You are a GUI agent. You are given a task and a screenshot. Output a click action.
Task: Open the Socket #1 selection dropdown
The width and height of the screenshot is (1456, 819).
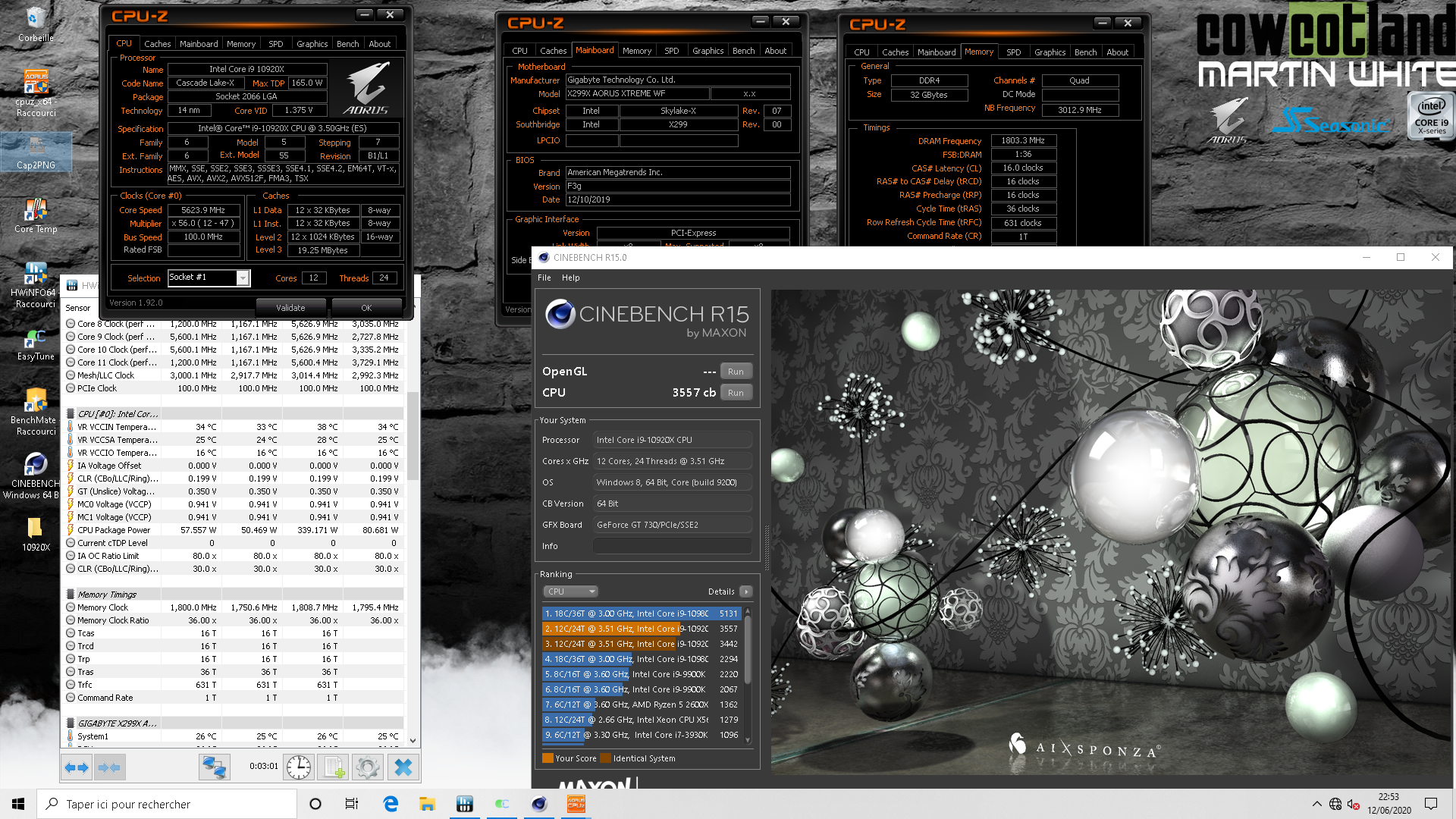[209, 278]
